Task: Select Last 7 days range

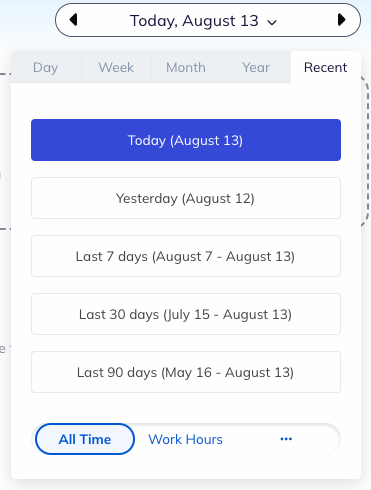Action: pyautogui.click(x=186, y=256)
